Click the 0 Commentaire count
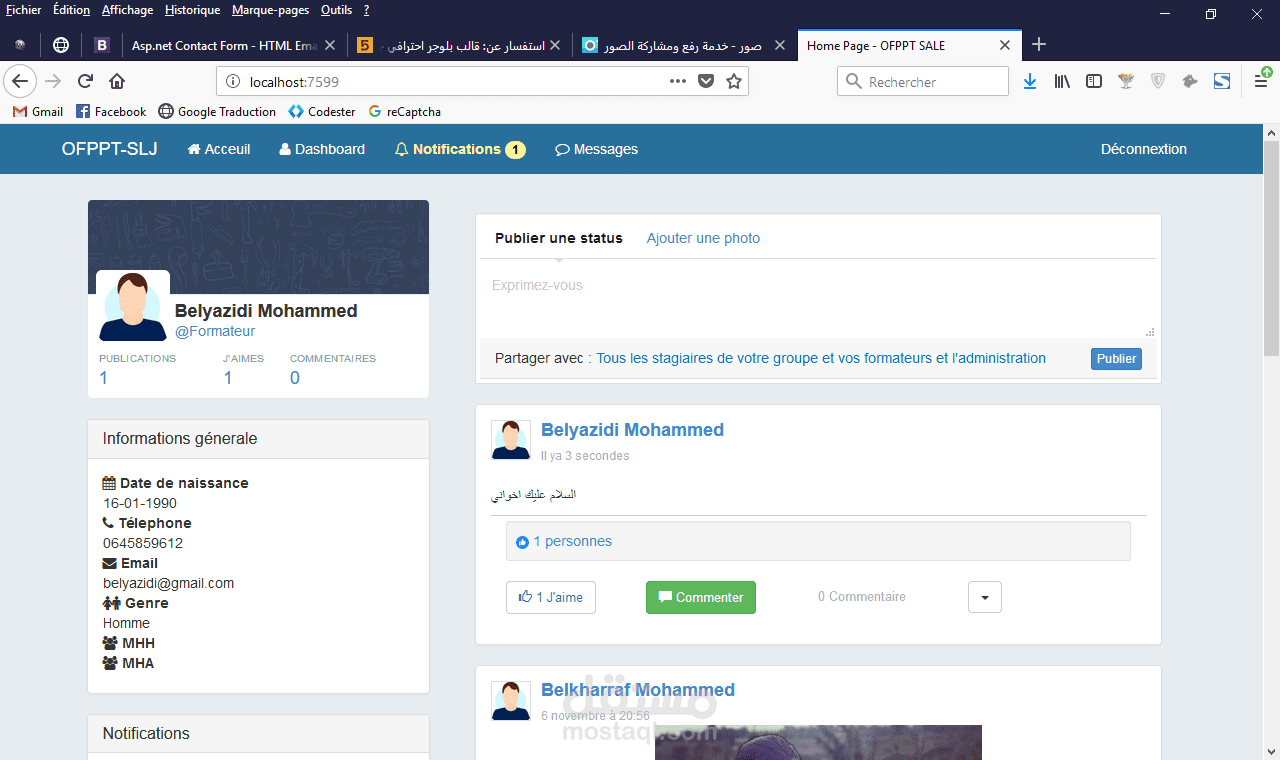Screen dimensions: 1280x760 [862, 596]
